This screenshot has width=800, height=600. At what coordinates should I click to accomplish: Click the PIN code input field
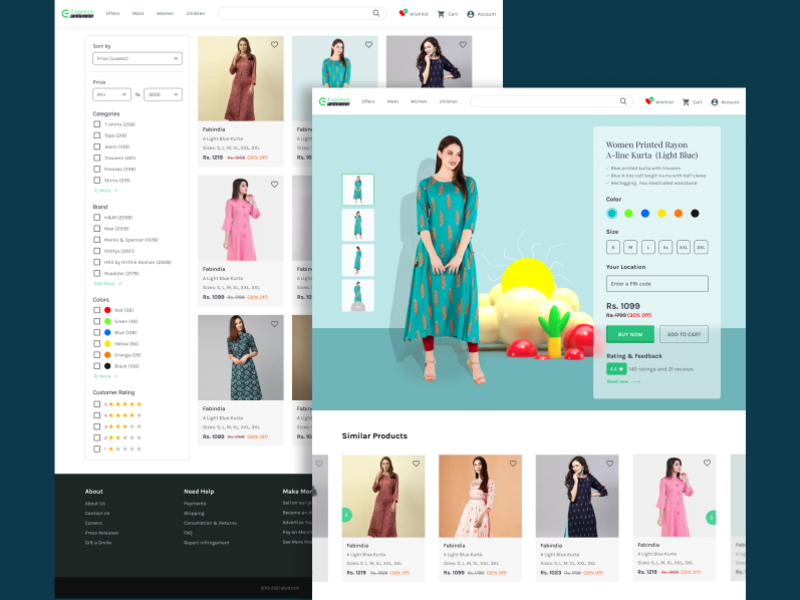click(656, 284)
